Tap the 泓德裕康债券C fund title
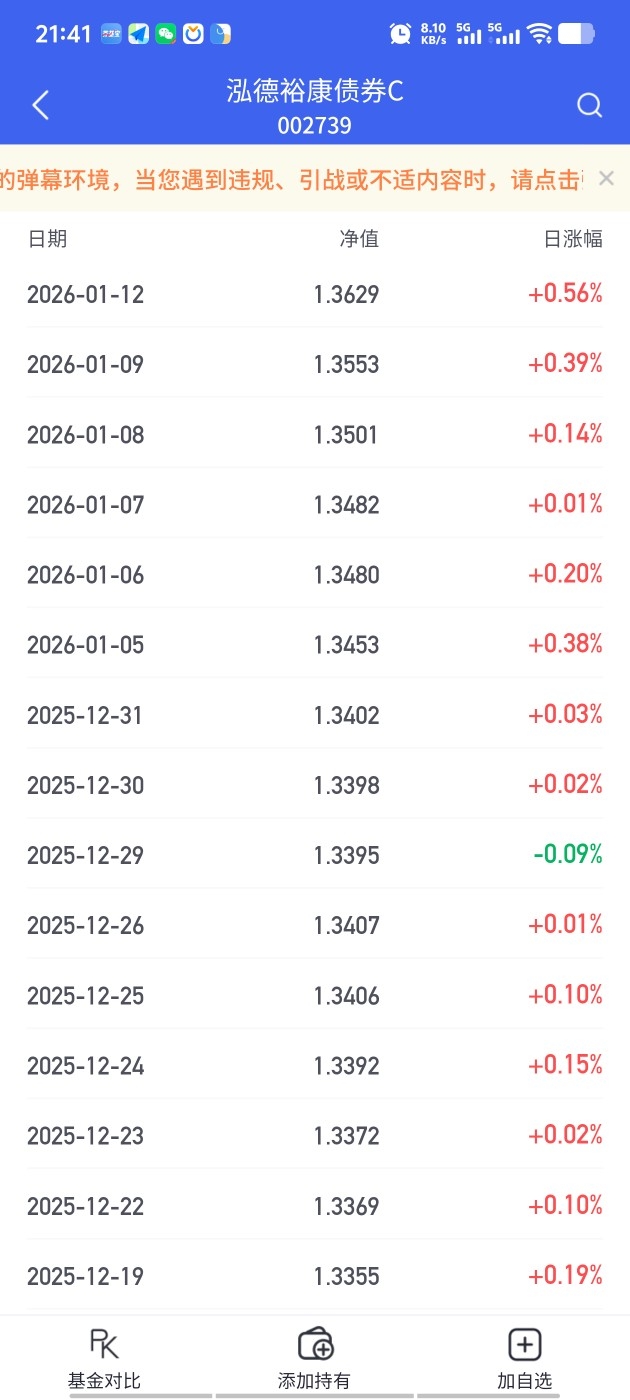Screen dimensions: 630x1400 point(315,92)
